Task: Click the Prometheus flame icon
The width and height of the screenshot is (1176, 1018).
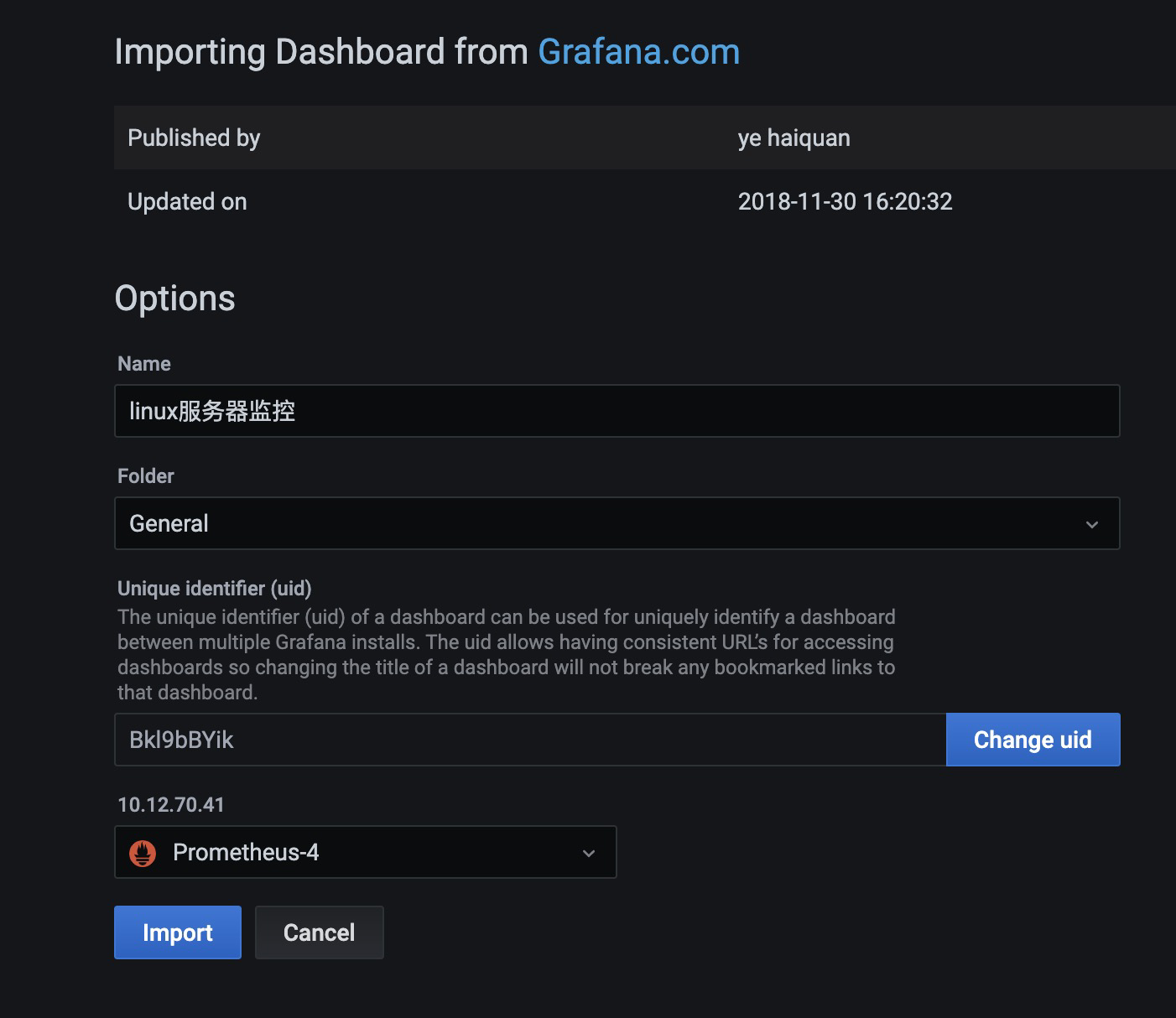Action: (x=143, y=853)
